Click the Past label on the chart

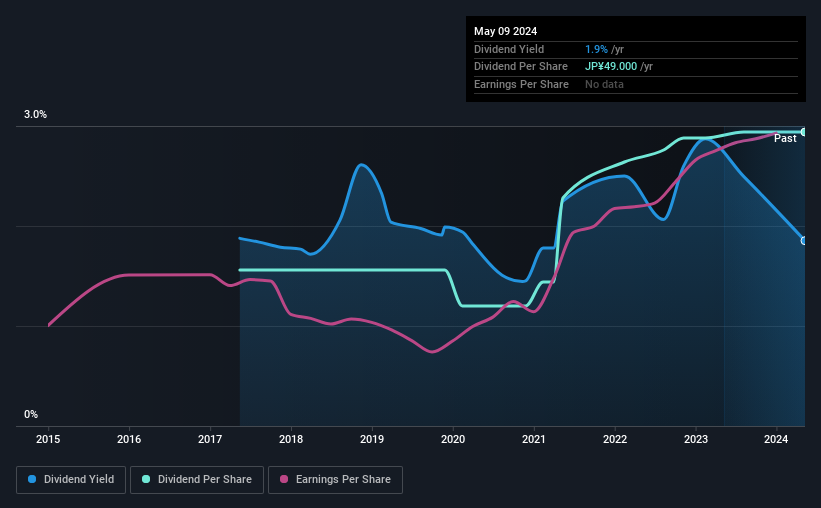click(x=785, y=138)
